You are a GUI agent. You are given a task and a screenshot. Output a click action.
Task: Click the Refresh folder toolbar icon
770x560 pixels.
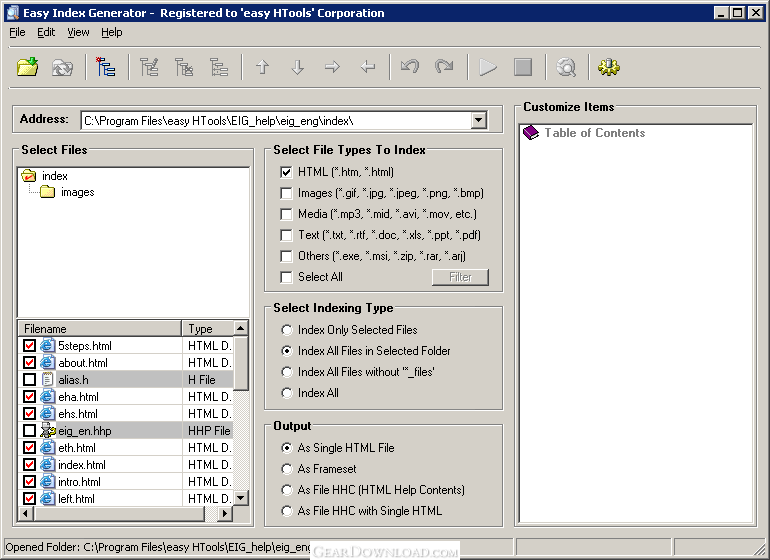coord(62,67)
